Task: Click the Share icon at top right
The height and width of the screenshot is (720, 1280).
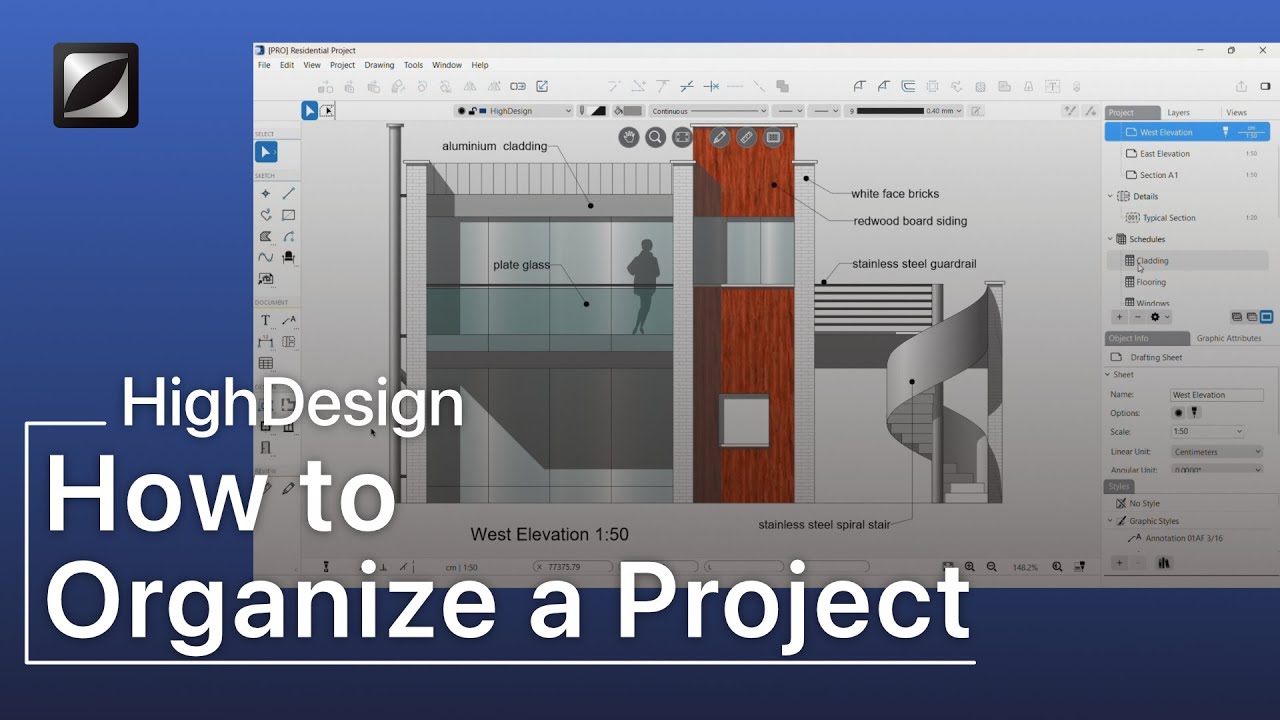Action: 1241,87
